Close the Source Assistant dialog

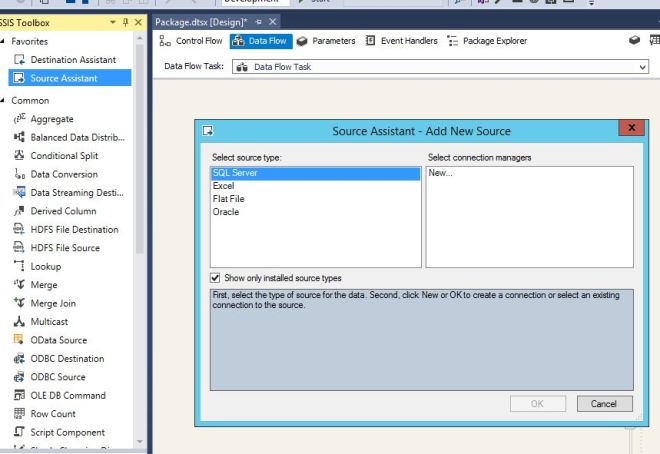click(631, 129)
